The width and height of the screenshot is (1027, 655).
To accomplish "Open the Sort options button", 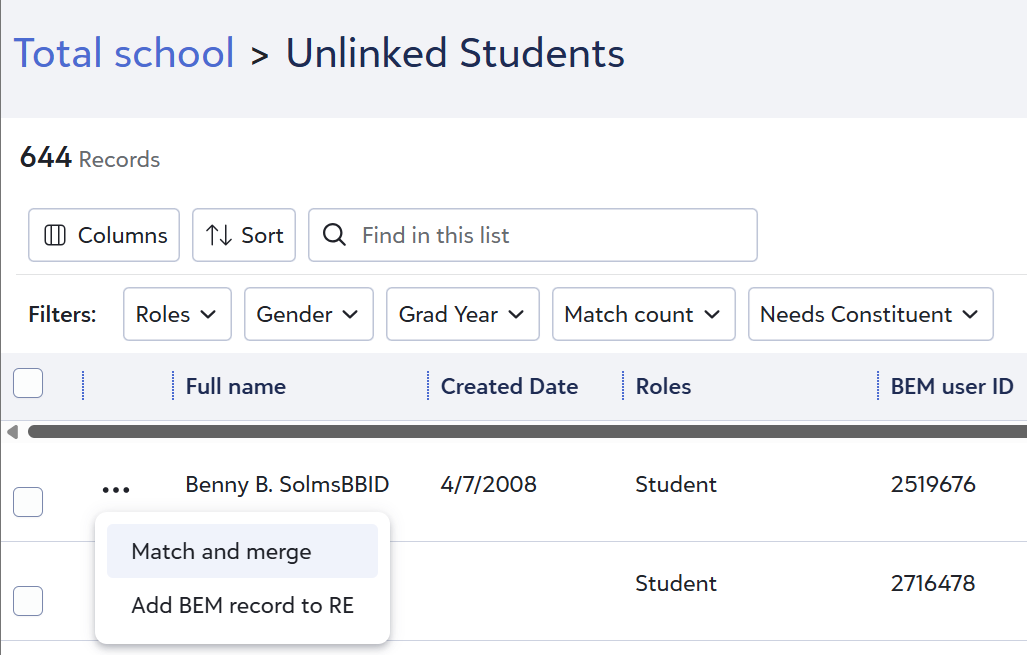I will (x=244, y=235).
